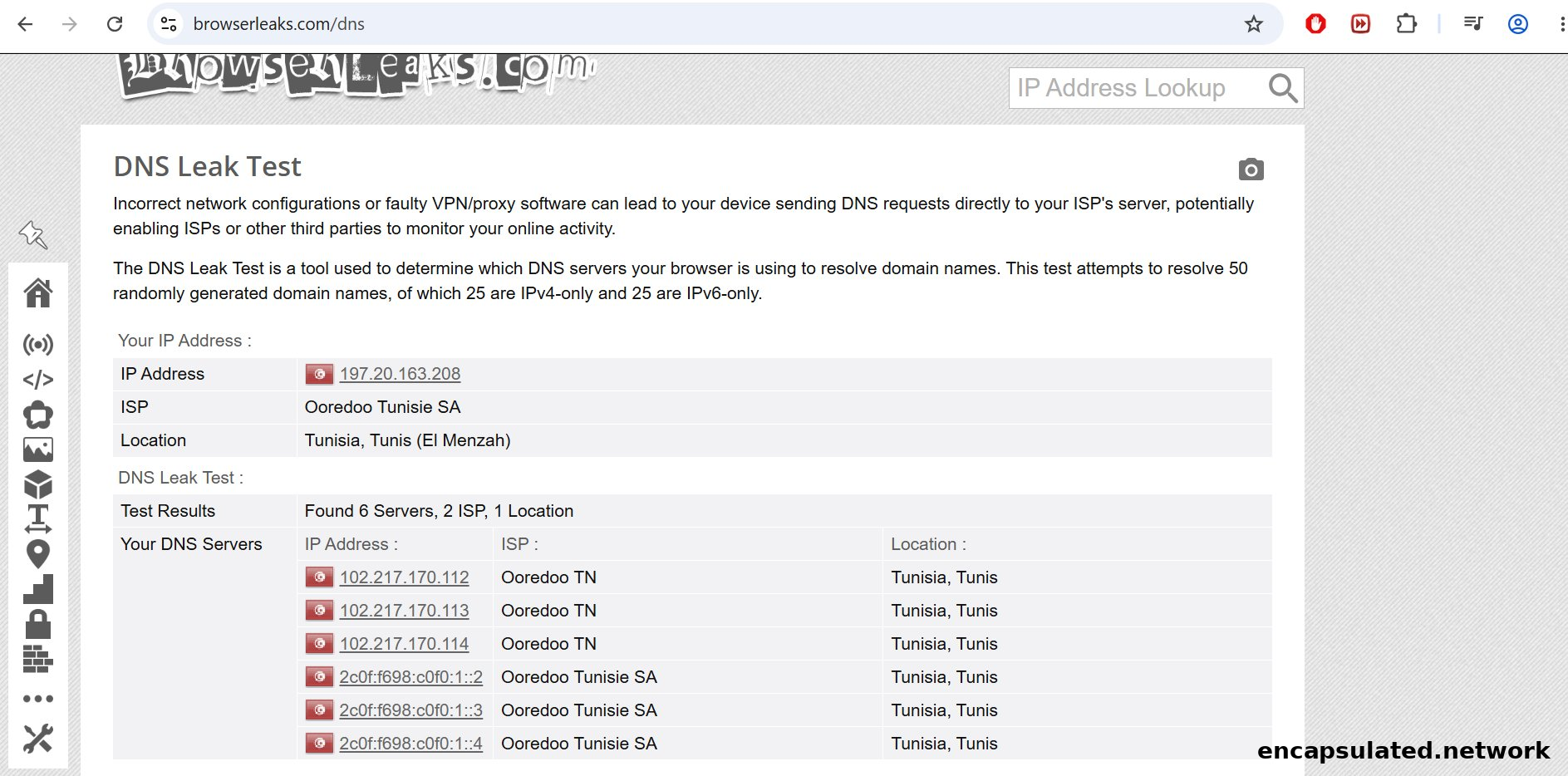Click the address bar URL browserleaks.com/dns
Viewport: 1568px width, 776px height.
click(x=278, y=24)
